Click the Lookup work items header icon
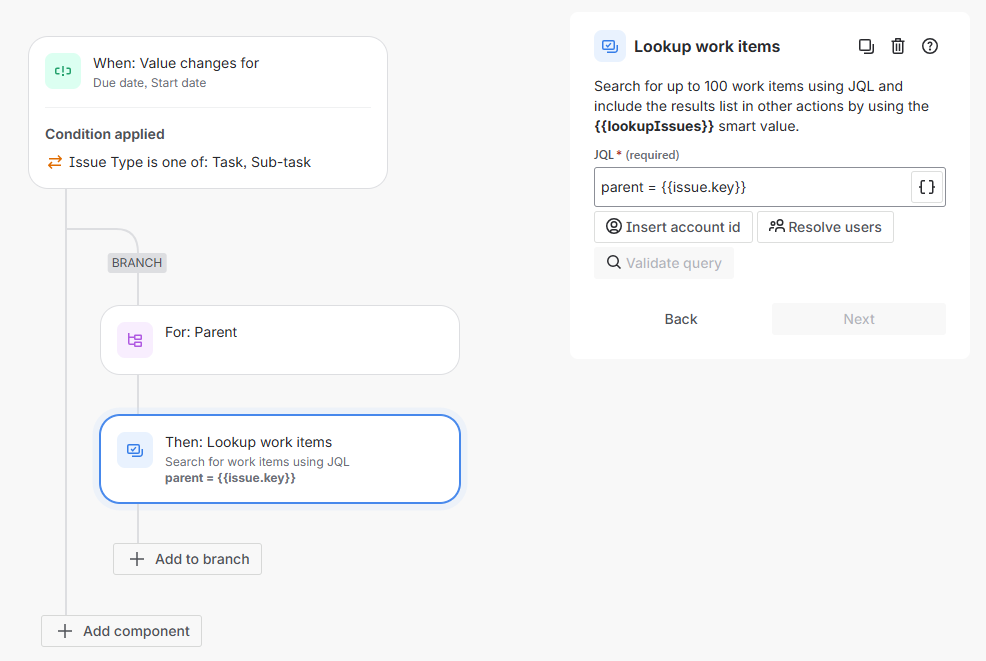This screenshot has height=661, width=986. [610, 46]
